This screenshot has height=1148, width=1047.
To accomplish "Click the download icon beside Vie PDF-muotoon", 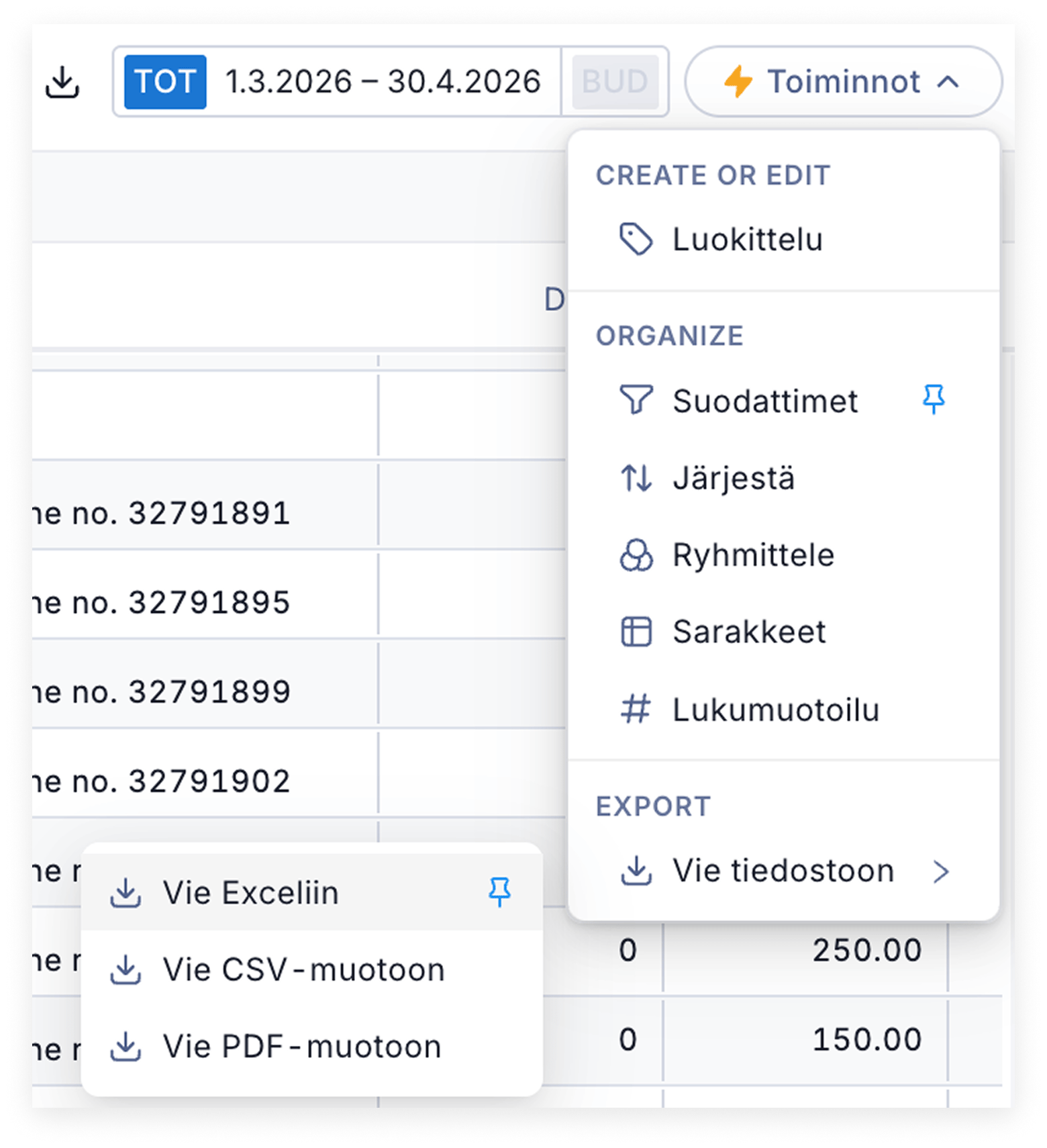I will pos(126,1046).
